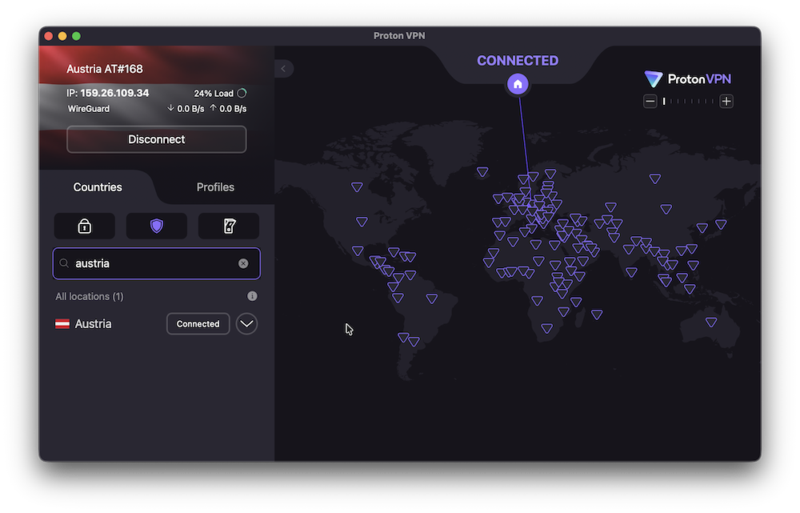Click the search magnifier icon
This screenshot has width=800, height=513.
click(64, 263)
